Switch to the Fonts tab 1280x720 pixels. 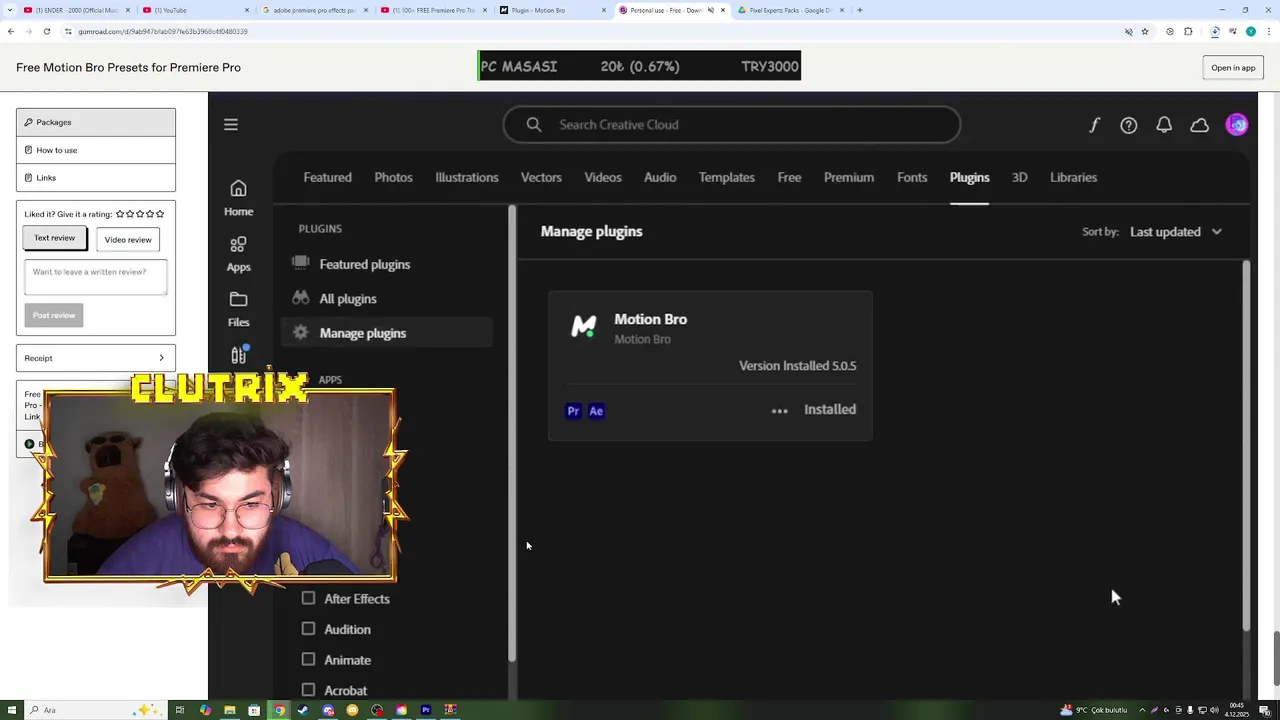pos(912,177)
